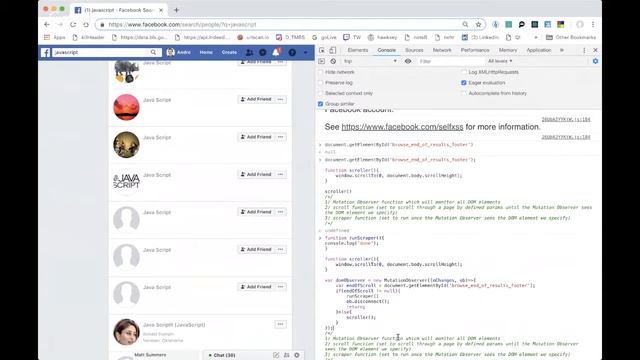
Task: Switch to the Sources tab
Action: click(x=414, y=50)
